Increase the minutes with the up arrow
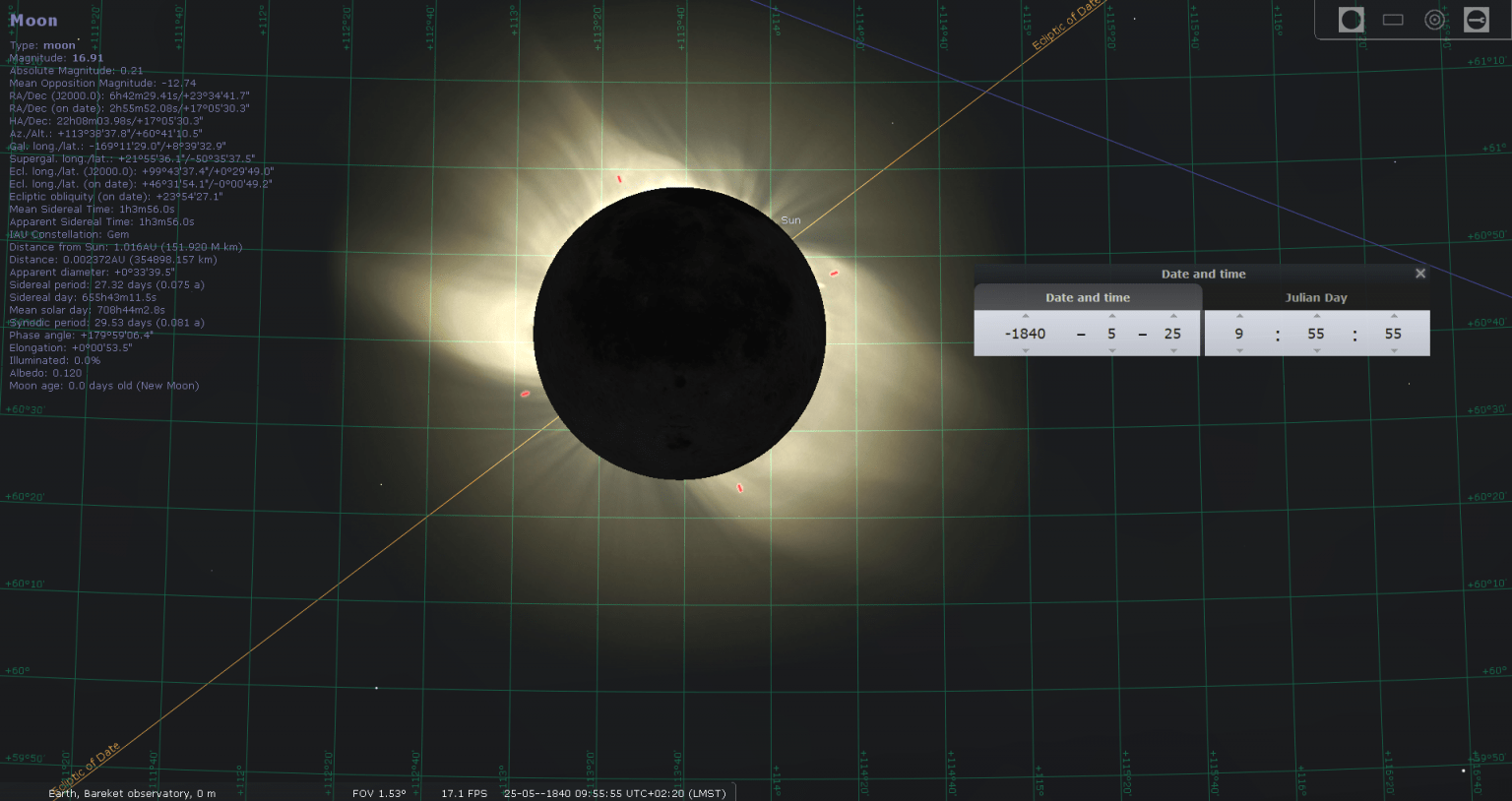 click(1316, 317)
